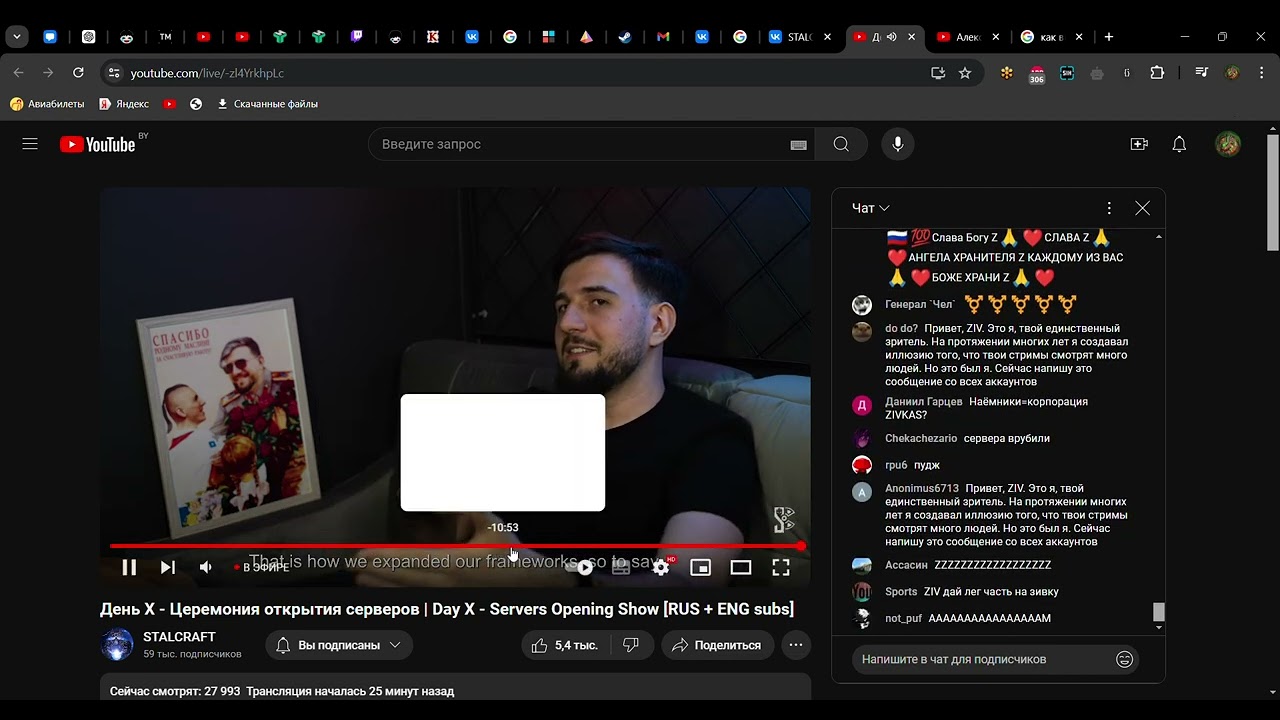
Task: Open the YouTube bookmark icon in bookmarks bar
Action: [170, 104]
